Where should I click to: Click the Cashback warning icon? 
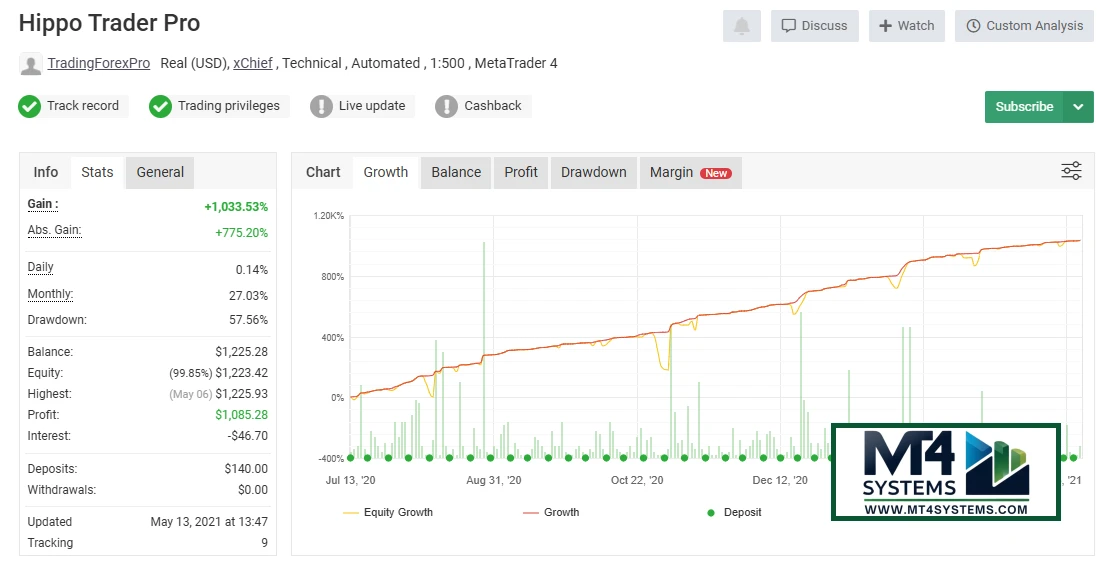pos(447,106)
